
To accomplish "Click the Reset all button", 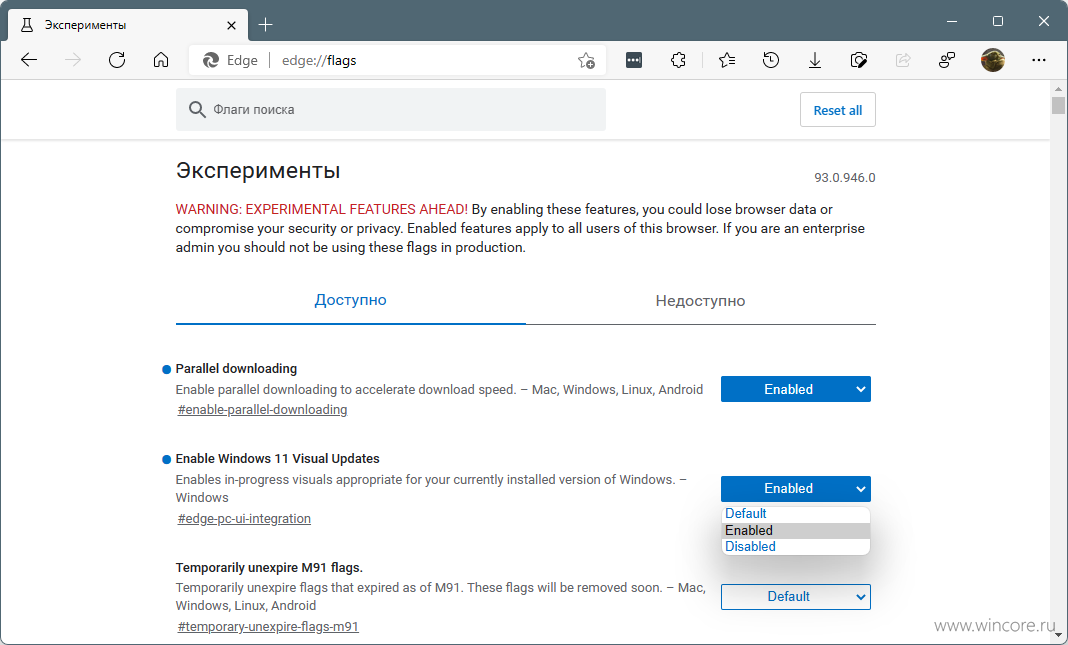I will click(x=838, y=110).
